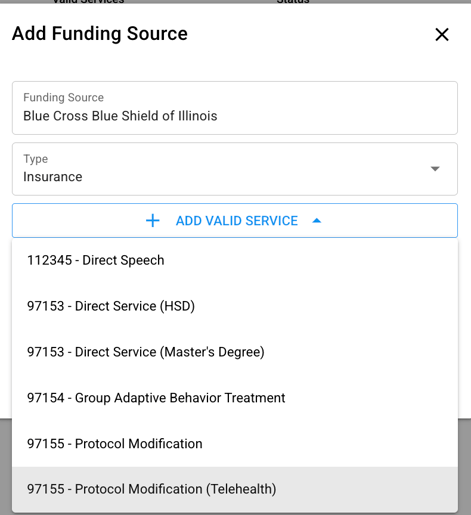Collapse the service list via the up caret
The height and width of the screenshot is (515, 471).
click(317, 221)
